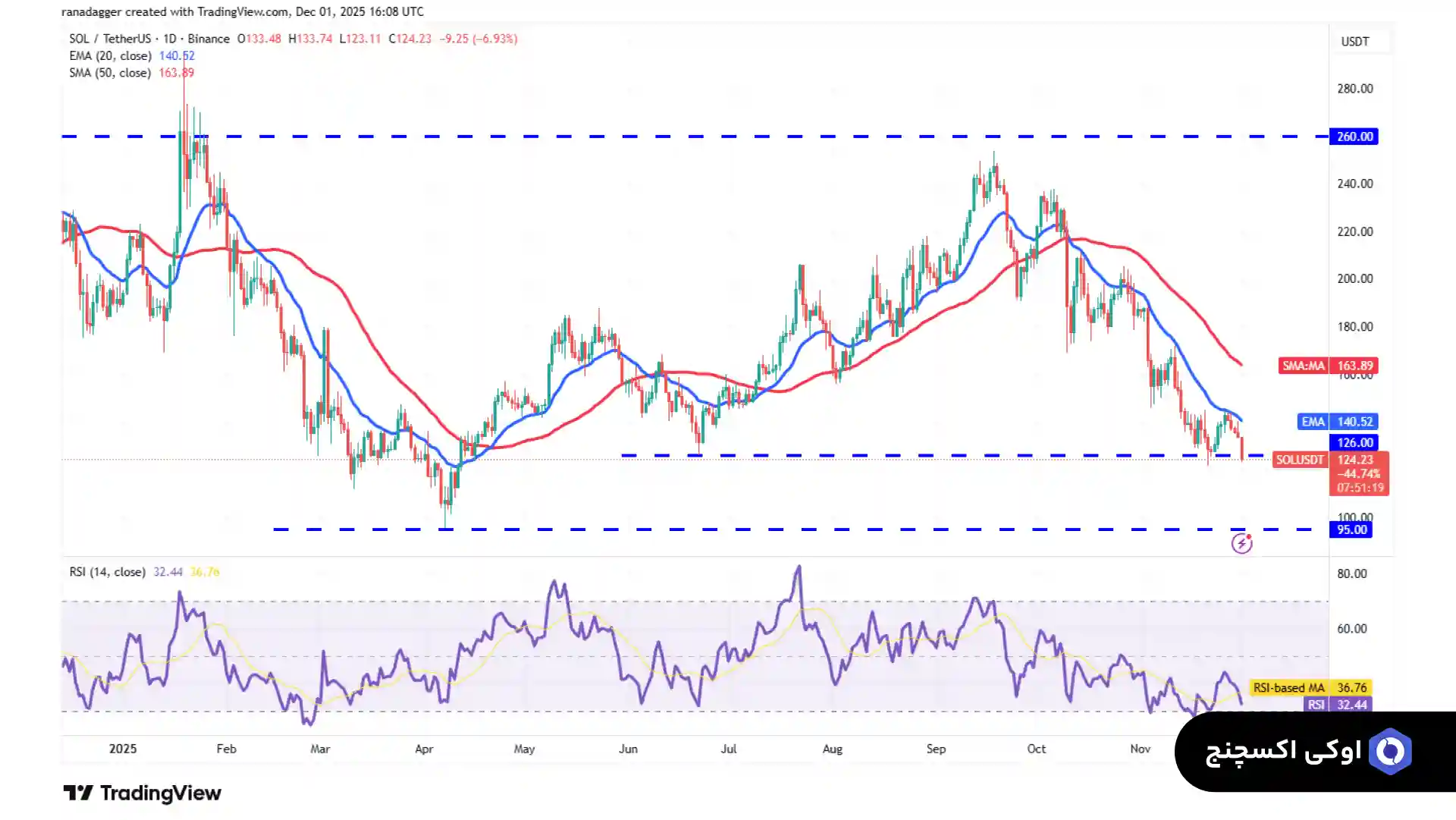Click the blue 260.00 resistance level label
1456x820 pixels.
tap(1354, 137)
